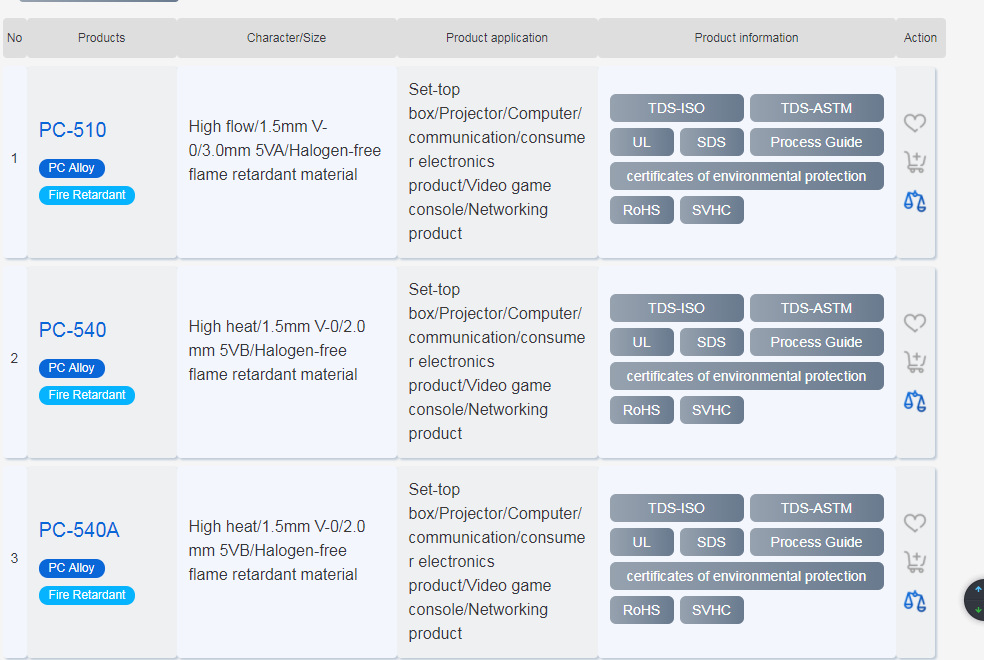The height and width of the screenshot is (660, 984).
Task: Click the PC Alloy tag under PC-510
Action: click(x=72, y=168)
